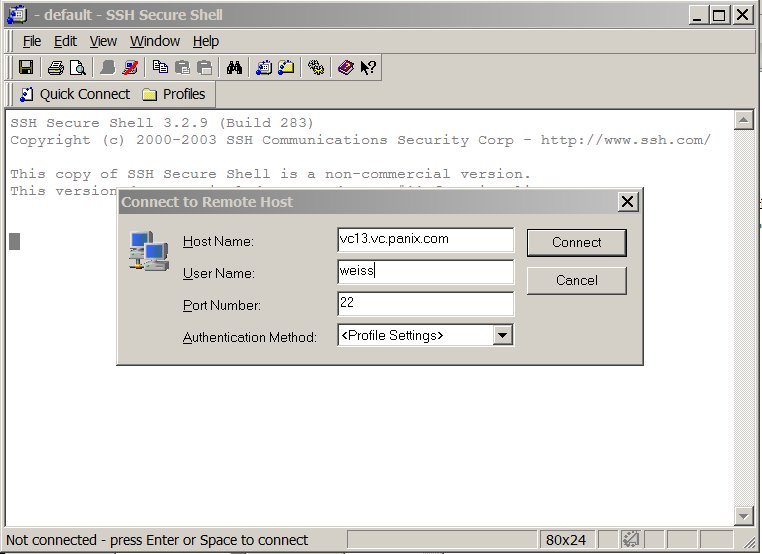Expand the Authentication Method dropdown arrow
Image resolution: width=762 pixels, height=554 pixels.
[x=502, y=335]
